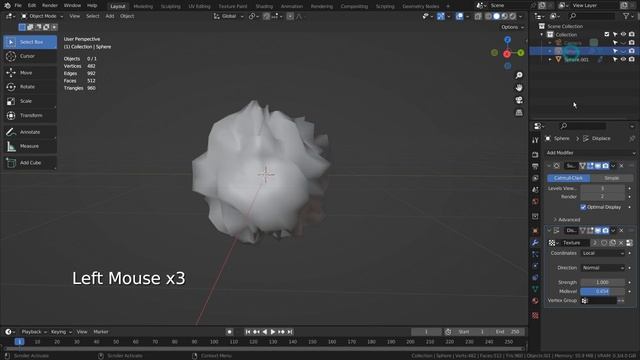Remove the Subdivision modifier with X

coord(621,166)
